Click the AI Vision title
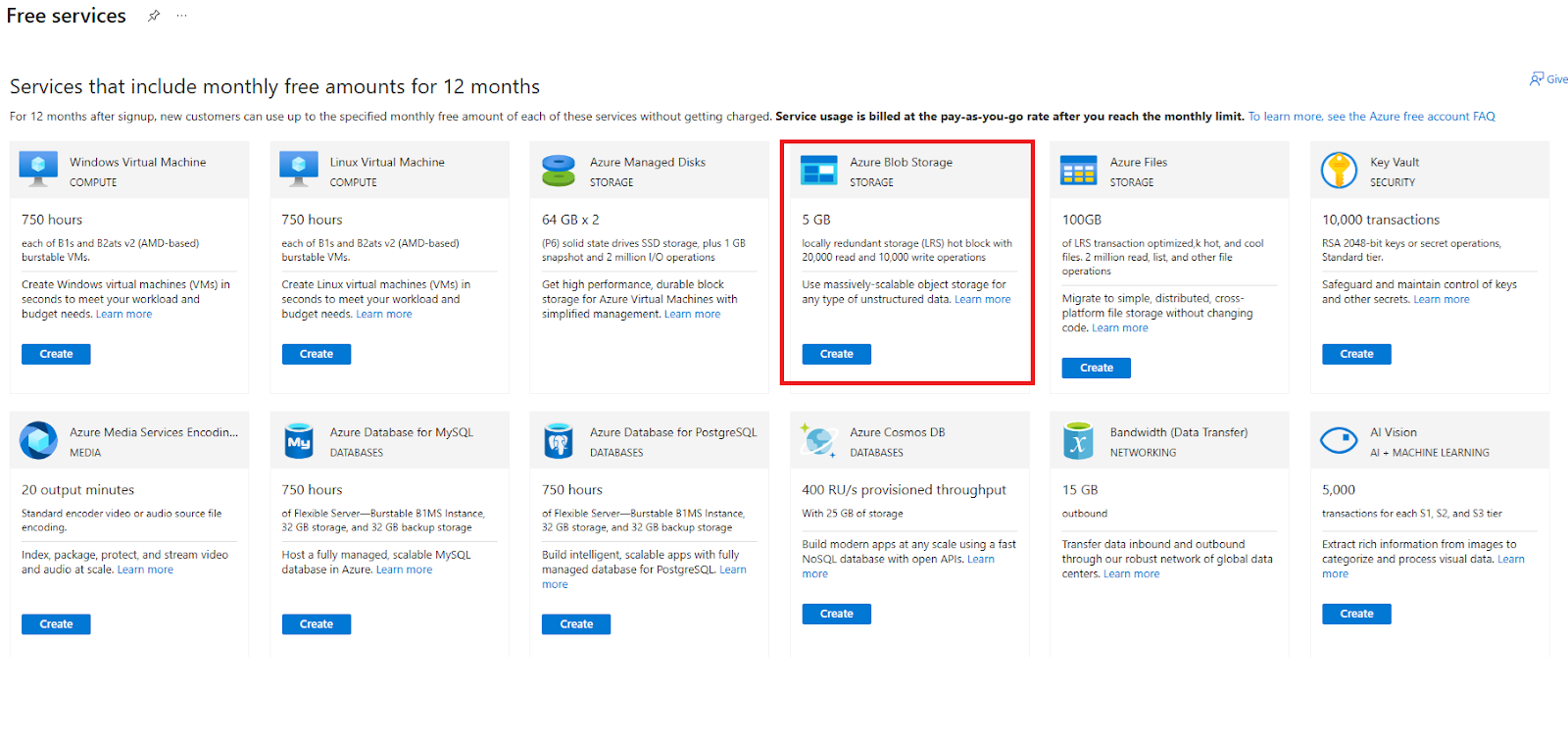The image size is (1568, 743). point(1394,432)
